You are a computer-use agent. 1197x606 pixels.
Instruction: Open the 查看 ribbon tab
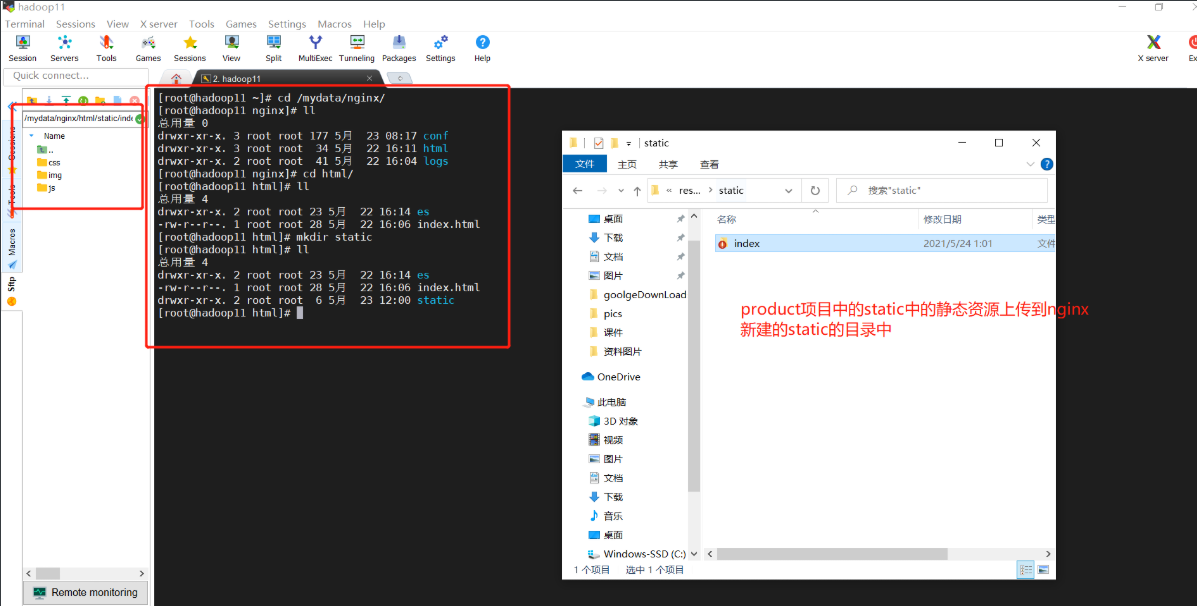[x=709, y=164]
